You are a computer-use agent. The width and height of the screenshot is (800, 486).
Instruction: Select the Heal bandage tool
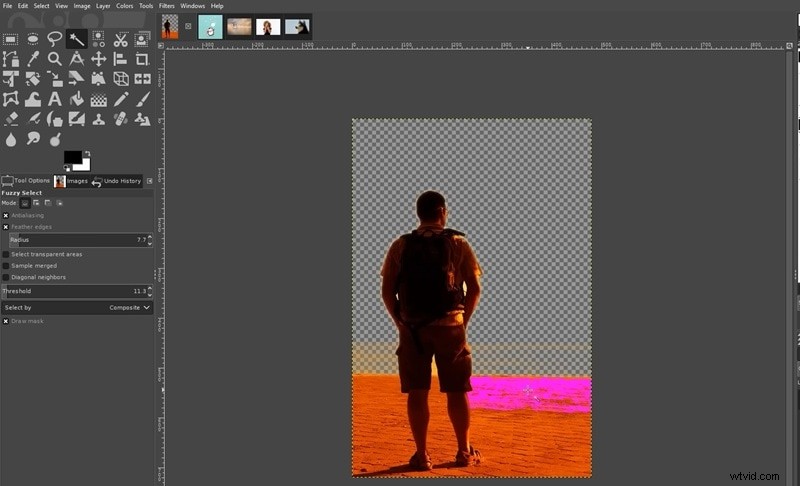[x=120, y=119]
